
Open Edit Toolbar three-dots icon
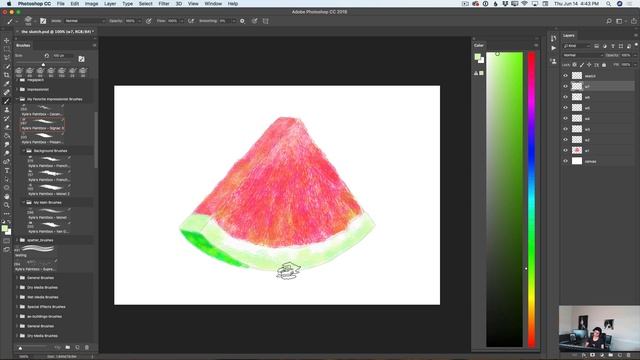point(7,213)
